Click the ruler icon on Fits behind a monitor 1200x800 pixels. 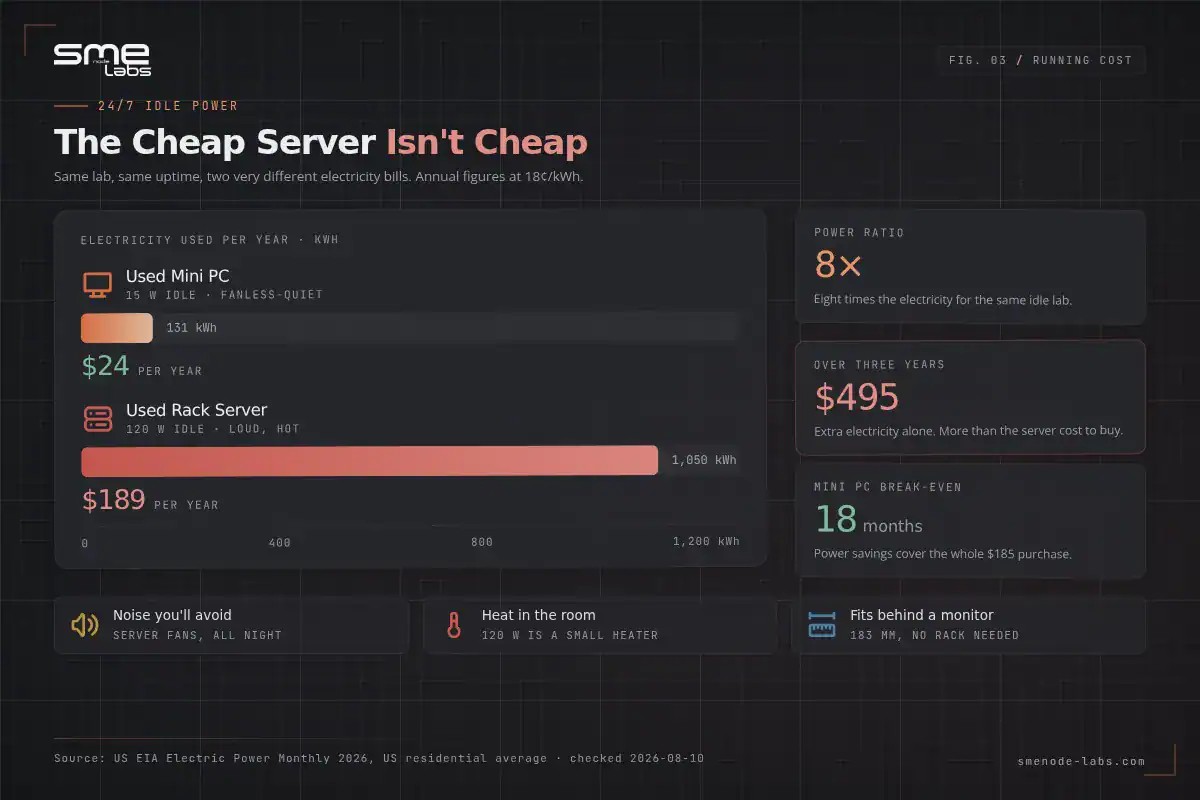click(822, 625)
